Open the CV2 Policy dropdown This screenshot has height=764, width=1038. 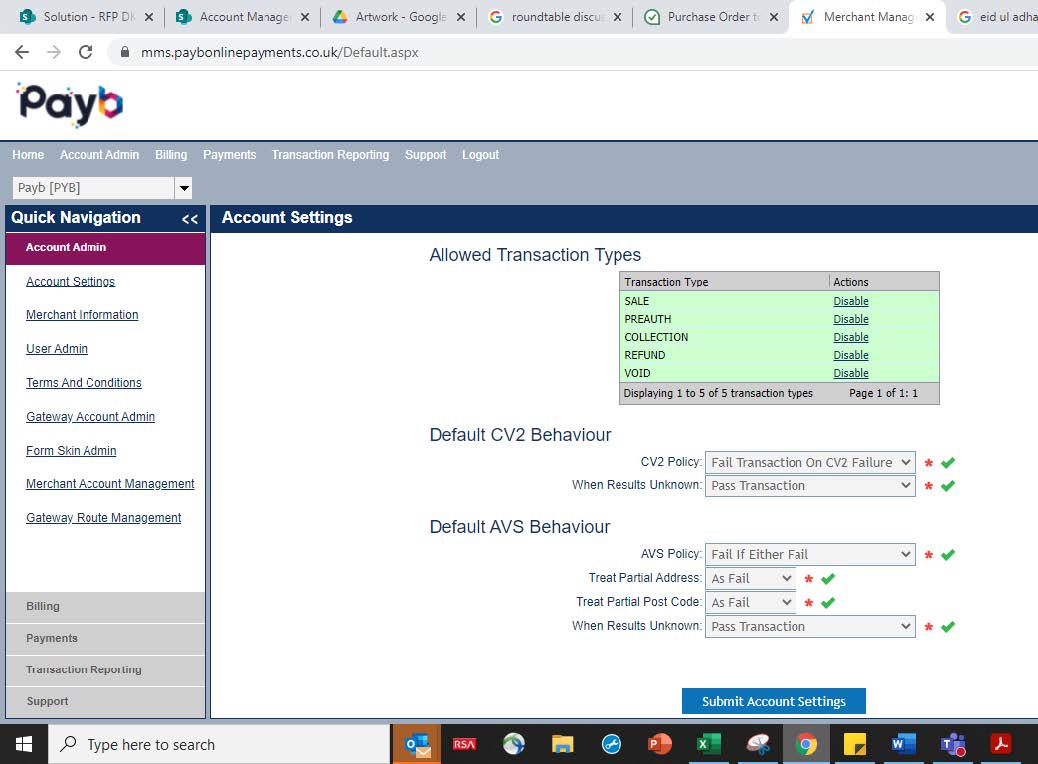pos(810,462)
